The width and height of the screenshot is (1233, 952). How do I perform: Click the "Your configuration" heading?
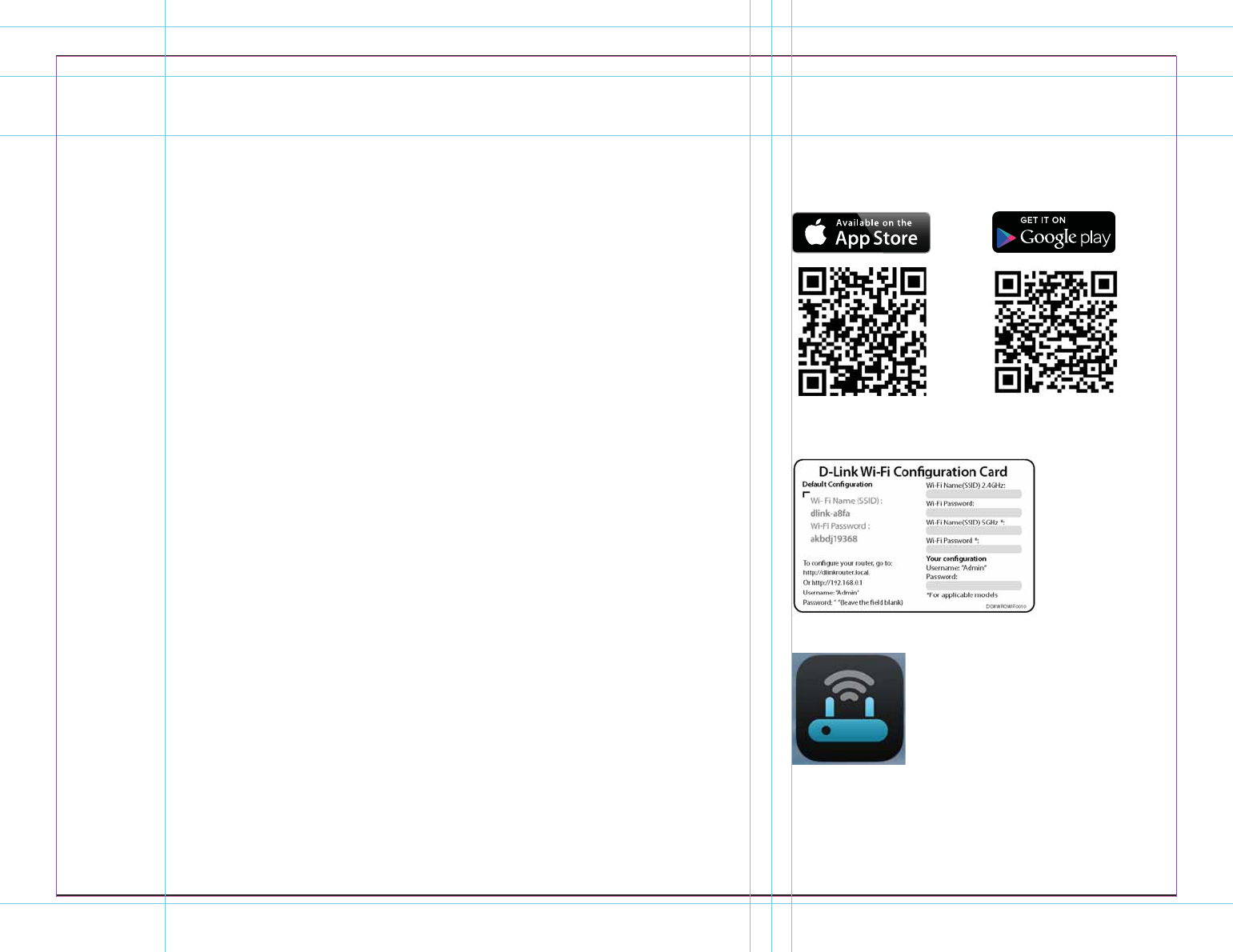point(956,559)
